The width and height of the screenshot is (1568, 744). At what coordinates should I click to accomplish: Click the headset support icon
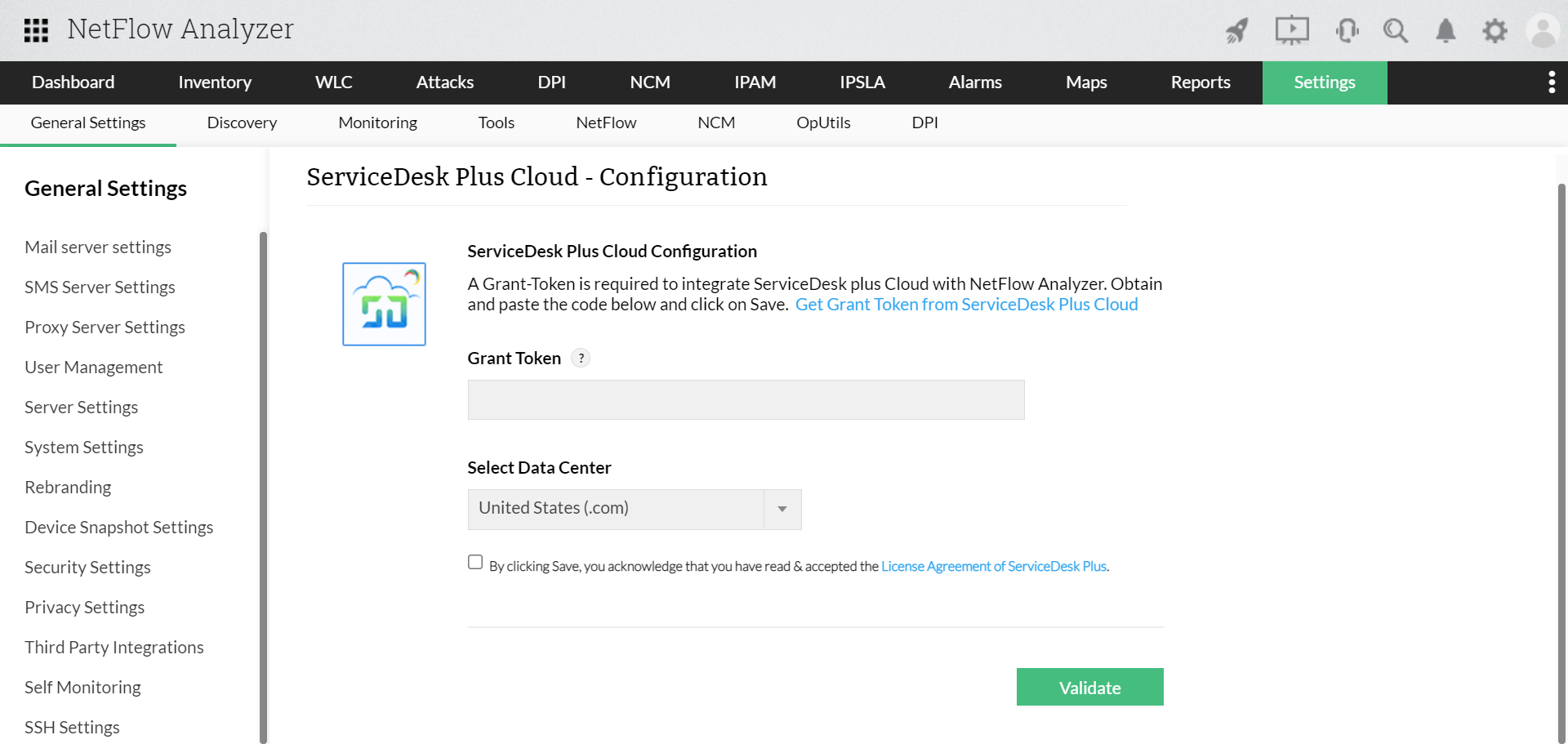pyautogui.click(x=1347, y=31)
